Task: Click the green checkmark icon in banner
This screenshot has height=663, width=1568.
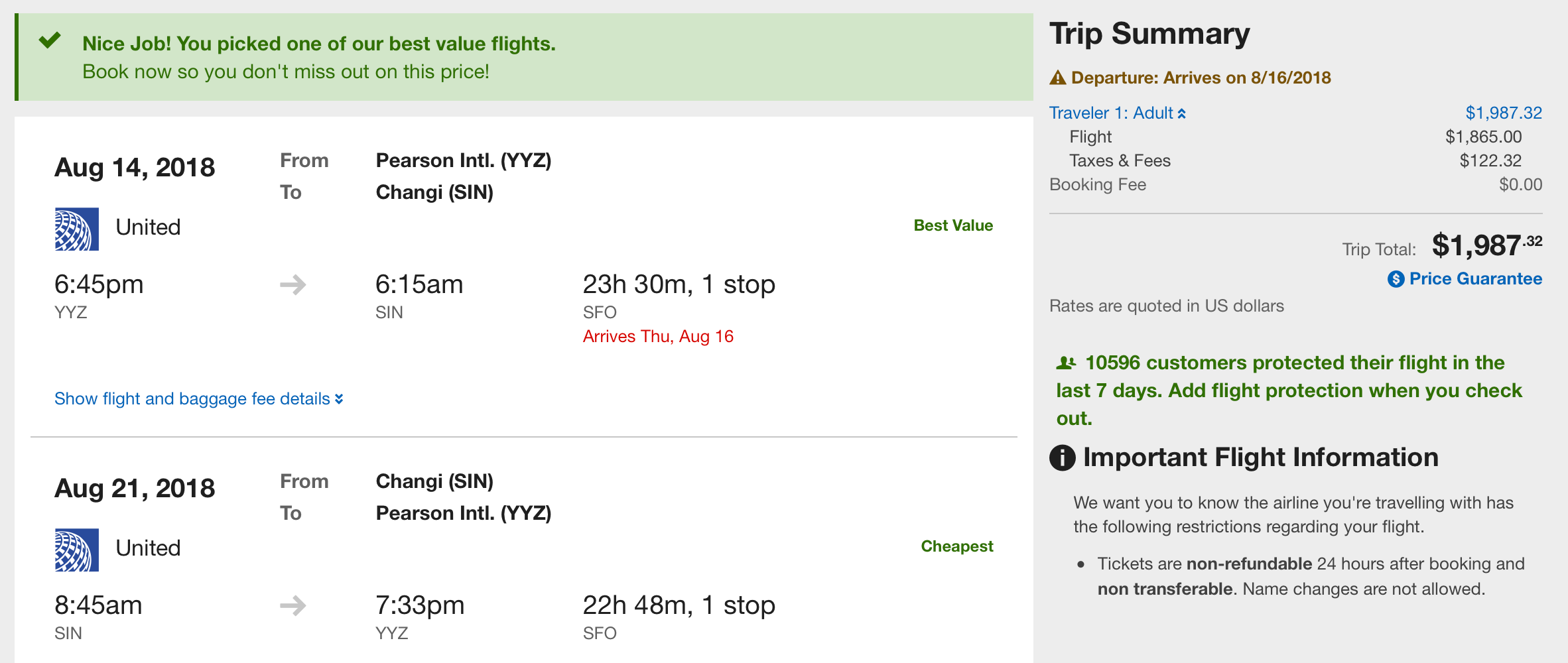Action: (50, 41)
